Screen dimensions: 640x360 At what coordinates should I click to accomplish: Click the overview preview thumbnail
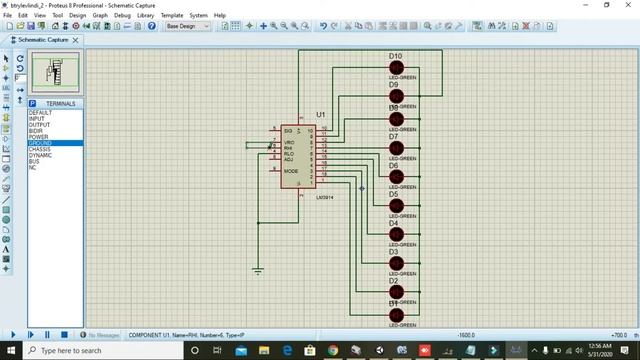click(56, 72)
